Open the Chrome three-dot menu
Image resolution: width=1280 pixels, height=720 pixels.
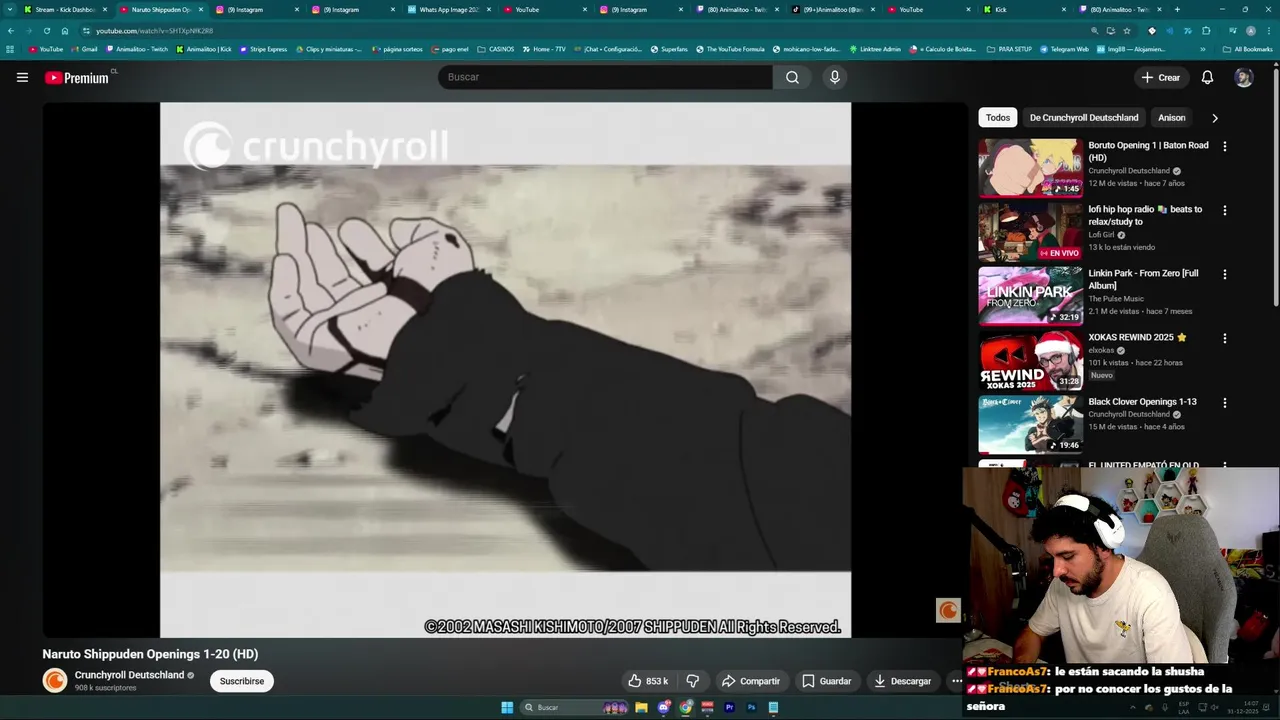click(x=1268, y=31)
